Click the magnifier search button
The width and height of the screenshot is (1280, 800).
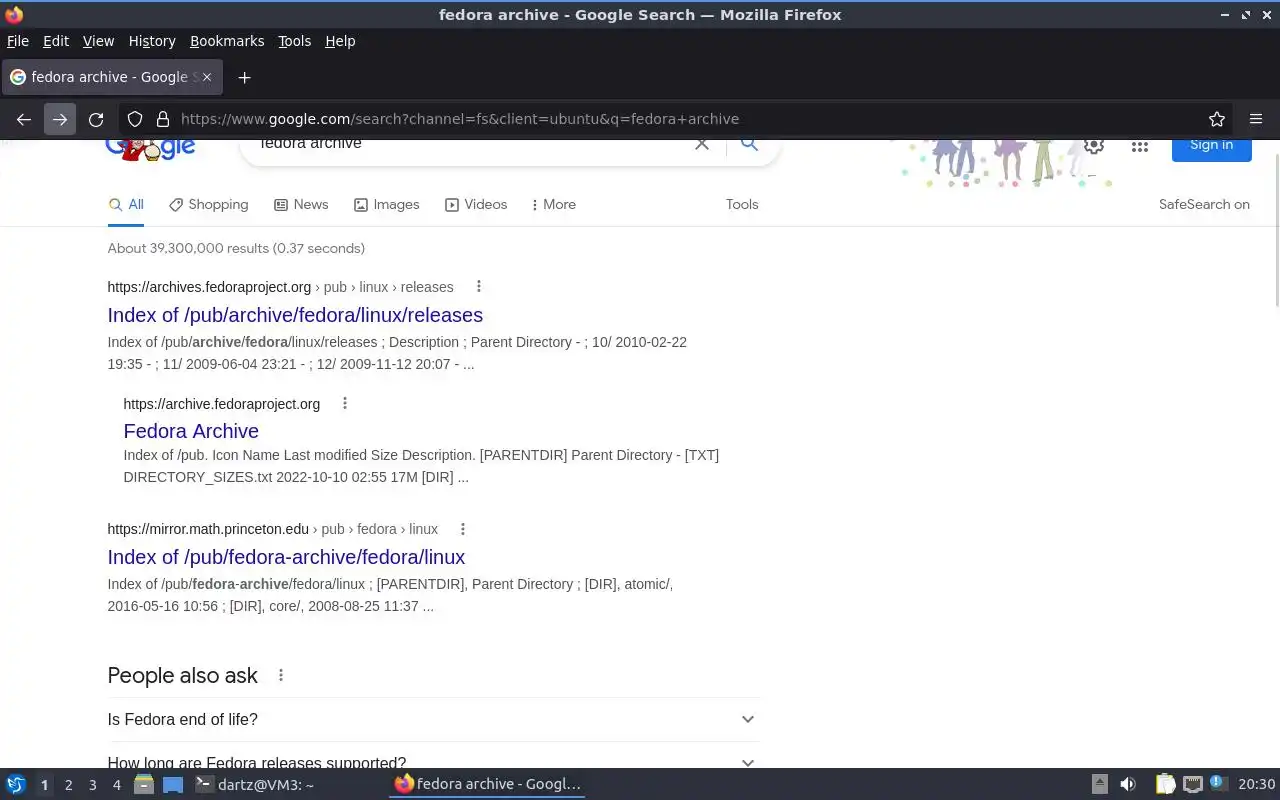749,145
